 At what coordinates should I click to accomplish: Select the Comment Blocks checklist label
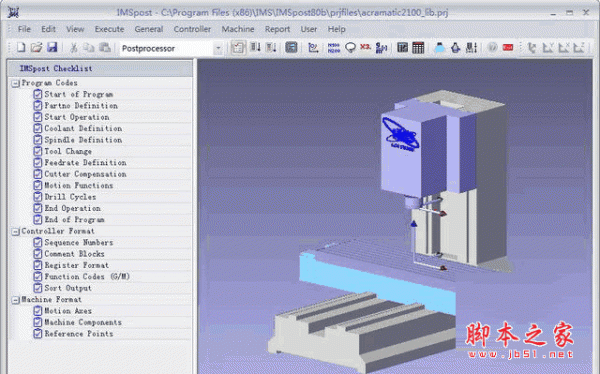[75, 254]
